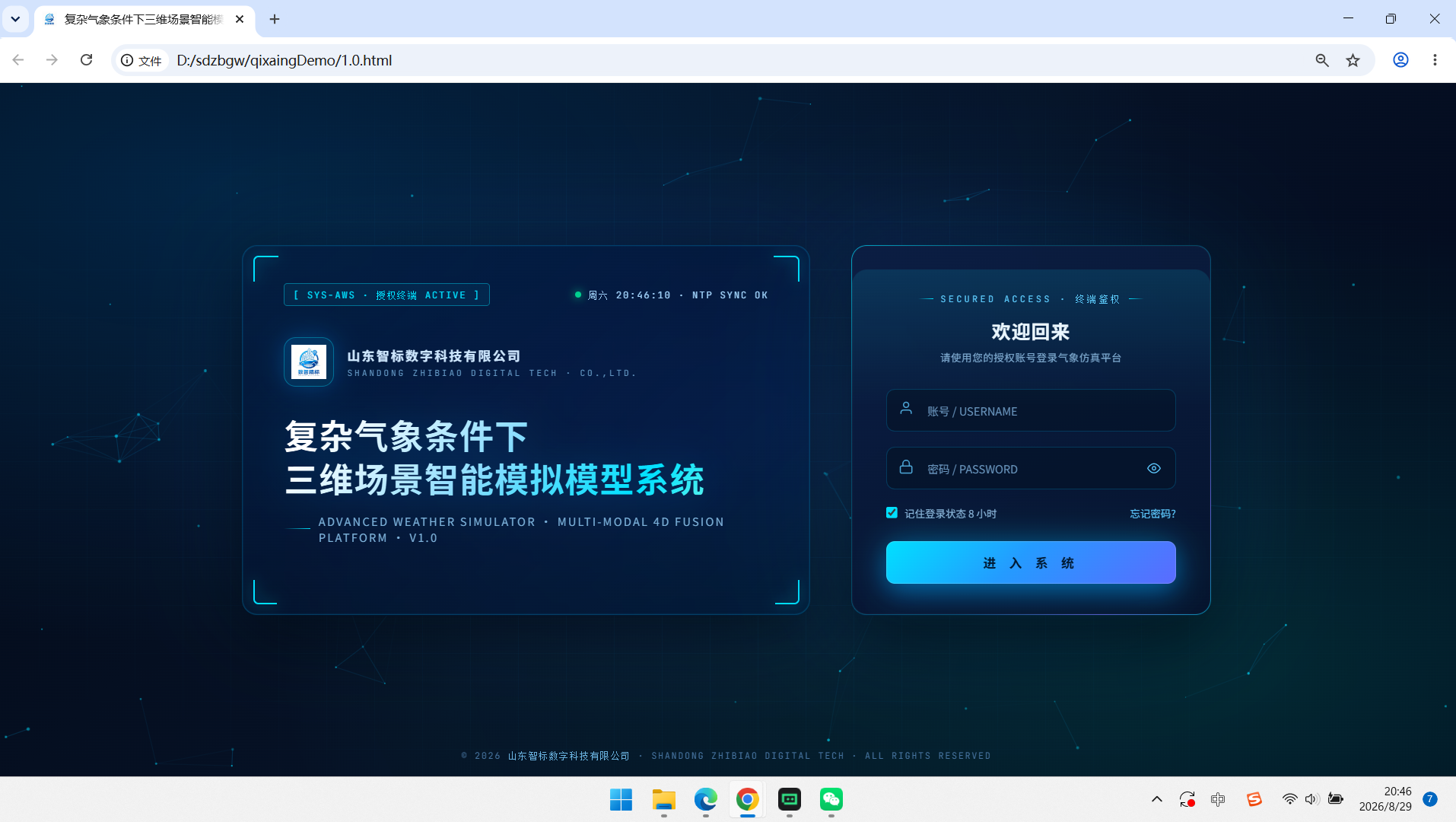Open the browser tab search dropdown
Image resolution: width=1456 pixels, height=822 pixels.
(15, 19)
